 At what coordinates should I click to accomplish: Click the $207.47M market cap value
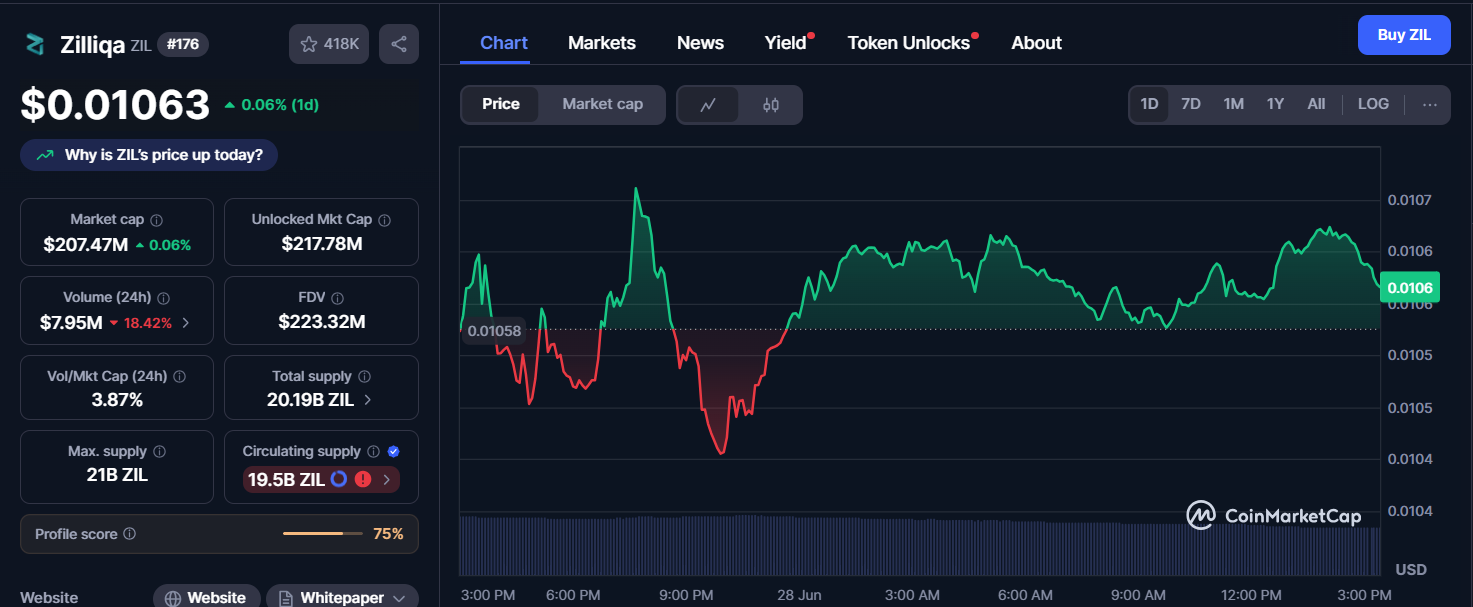point(87,244)
